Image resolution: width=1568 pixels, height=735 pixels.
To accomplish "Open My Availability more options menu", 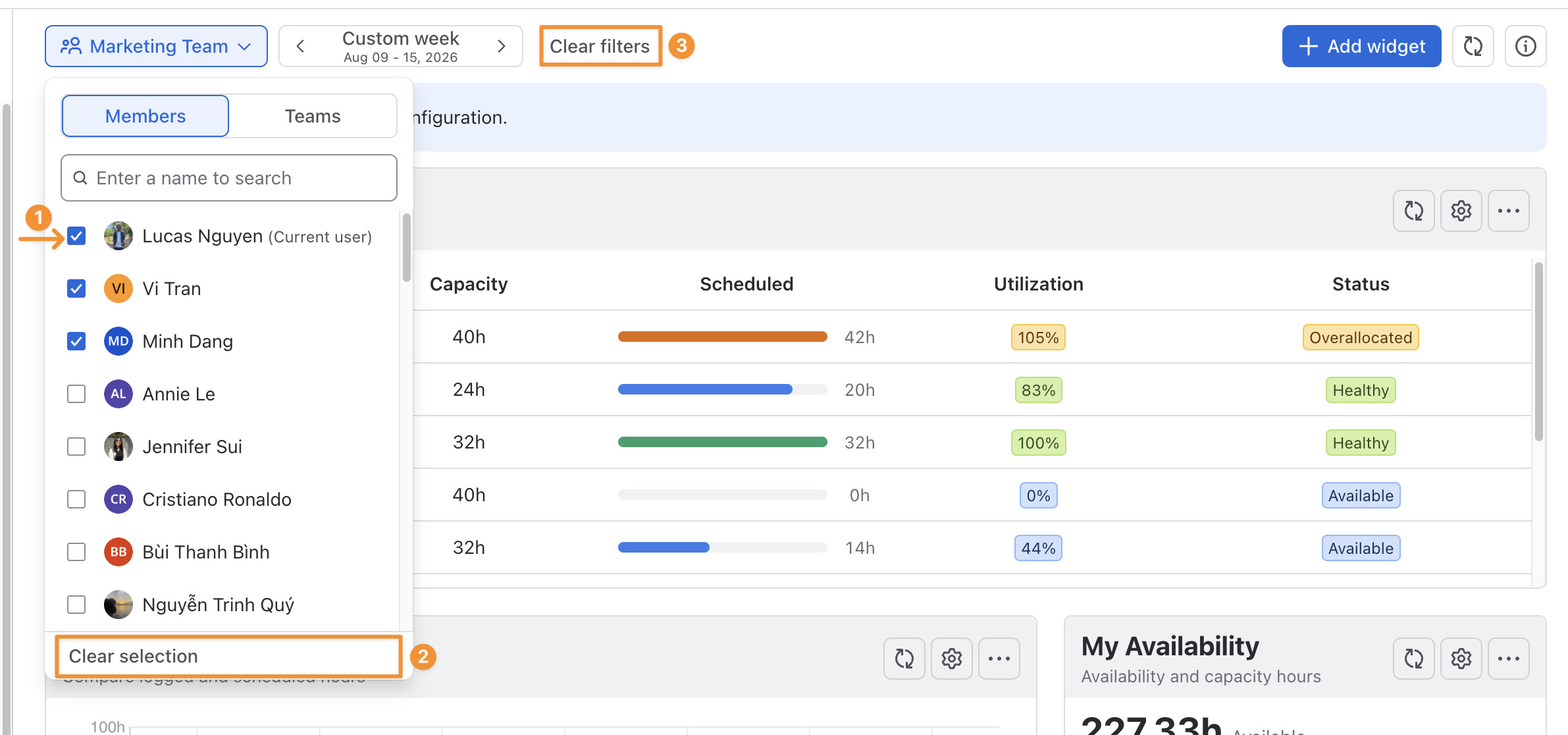I will pos(1508,659).
